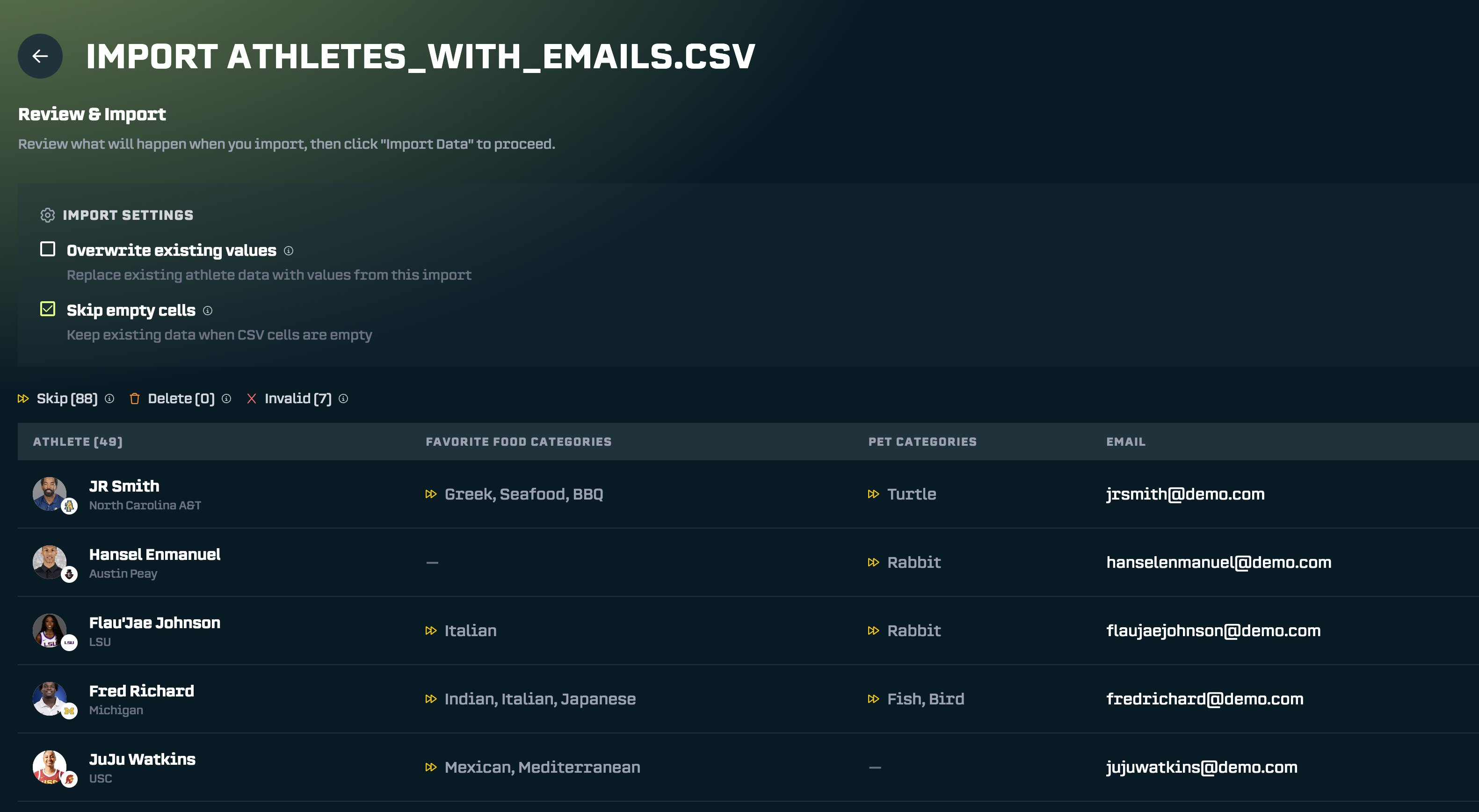Screen dimensions: 1479x812
Task: Click the Email column header
Action: pyautogui.click(x=1125, y=442)
